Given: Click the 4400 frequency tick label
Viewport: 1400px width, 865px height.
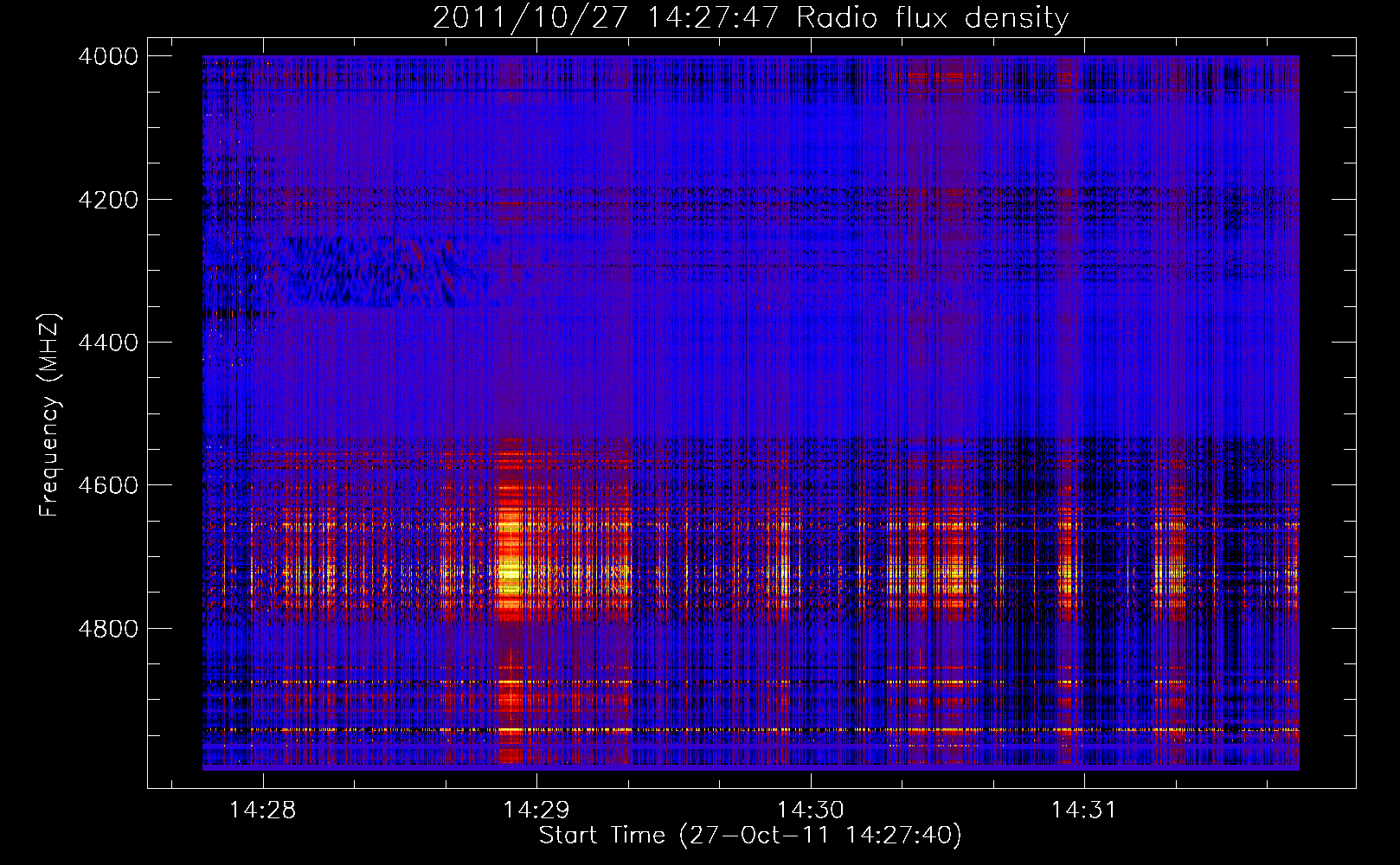Looking at the screenshot, I should click(x=108, y=343).
